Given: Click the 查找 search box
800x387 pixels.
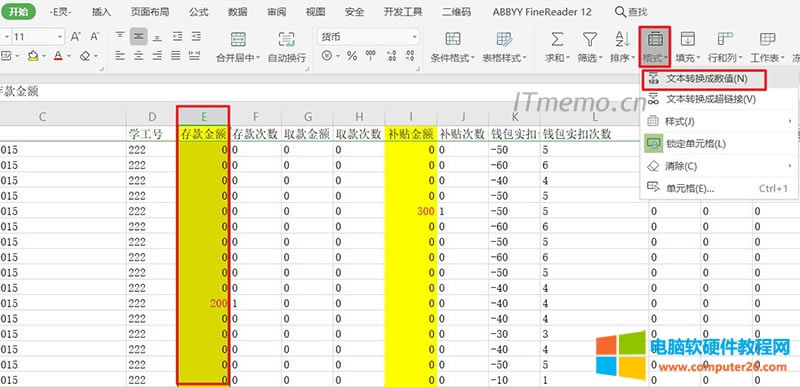Looking at the screenshot, I should tap(631, 12).
